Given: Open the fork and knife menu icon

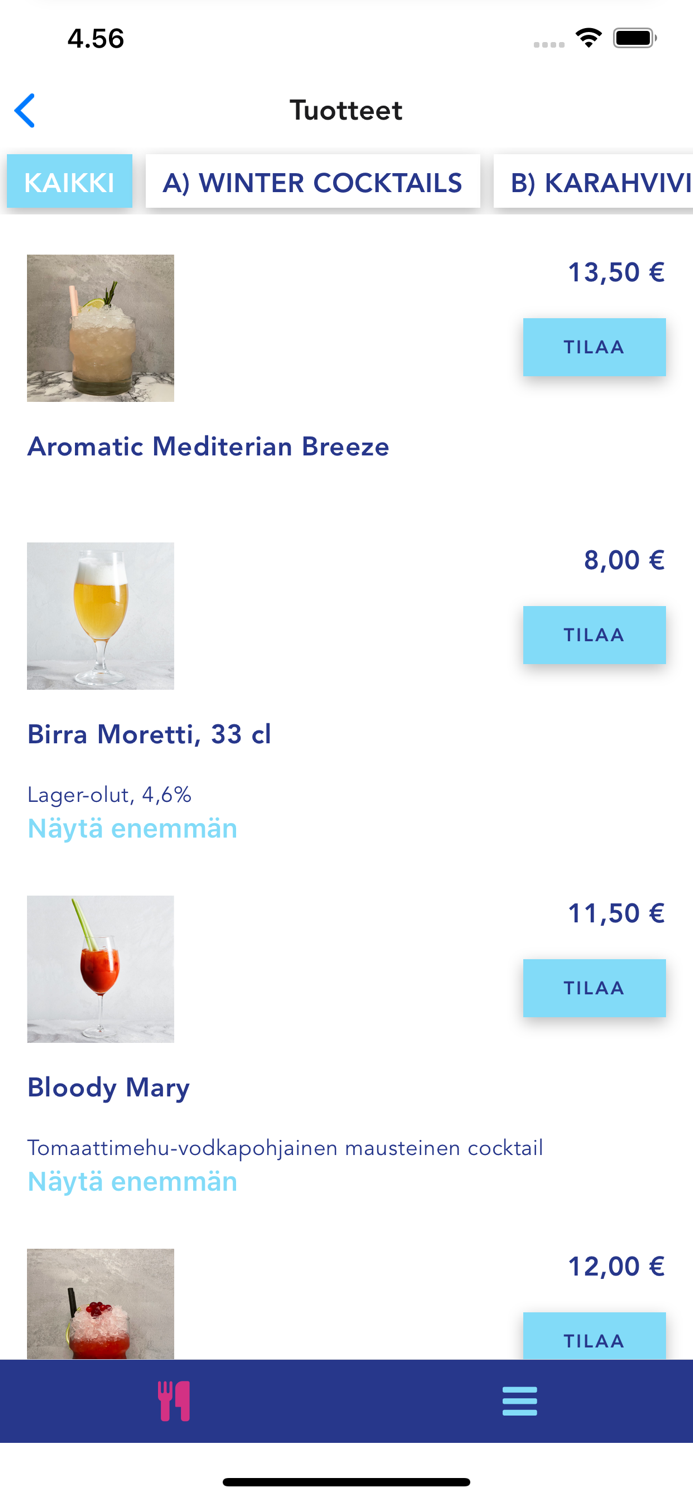Looking at the screenshot, I should click(x=173, y=1401).
